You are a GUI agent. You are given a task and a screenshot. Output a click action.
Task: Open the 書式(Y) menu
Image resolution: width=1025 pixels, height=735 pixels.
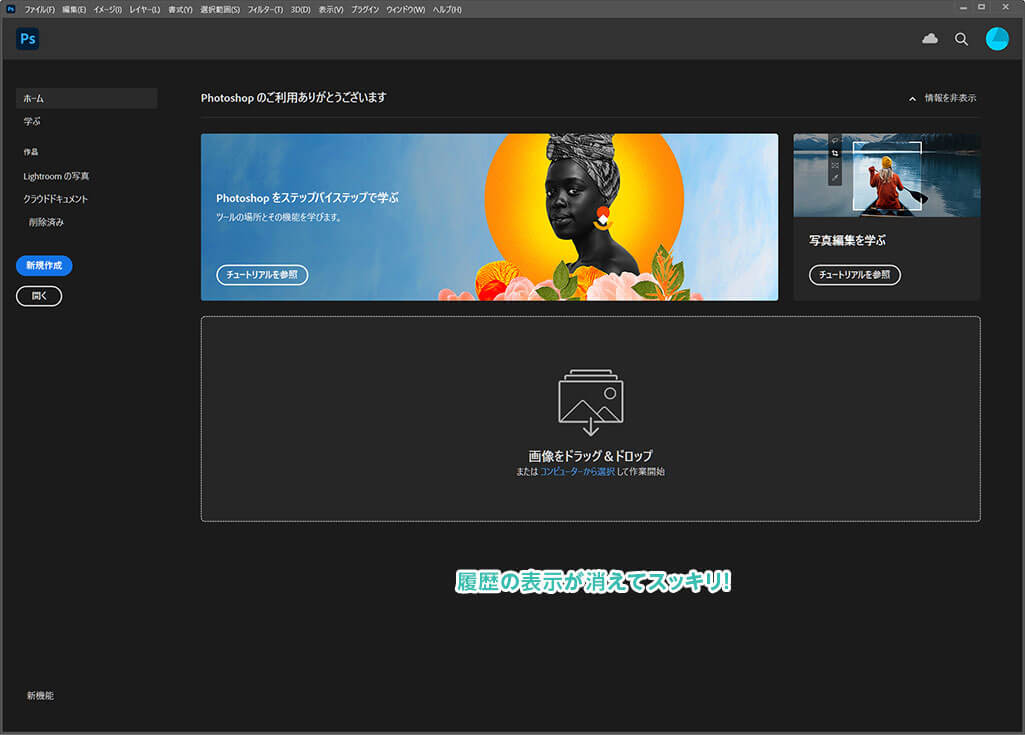180,10
